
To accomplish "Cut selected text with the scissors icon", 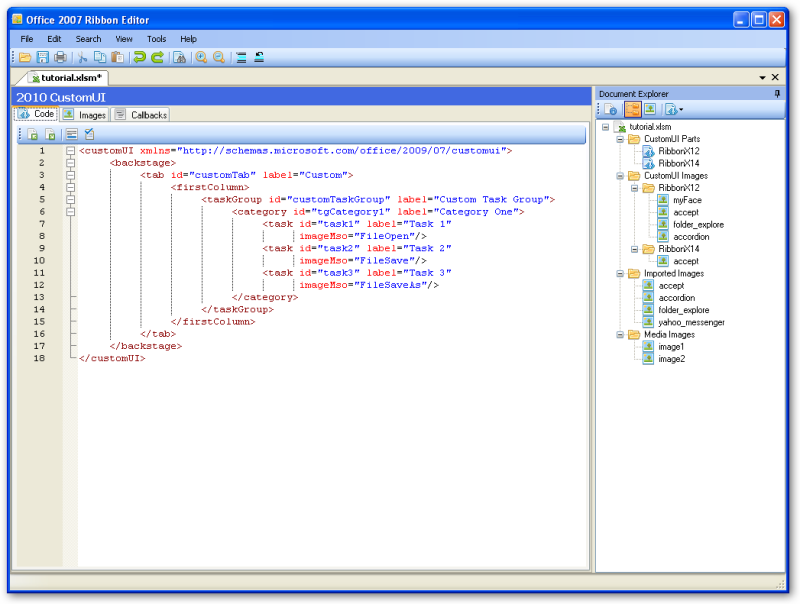I will (x=84, y=57).
